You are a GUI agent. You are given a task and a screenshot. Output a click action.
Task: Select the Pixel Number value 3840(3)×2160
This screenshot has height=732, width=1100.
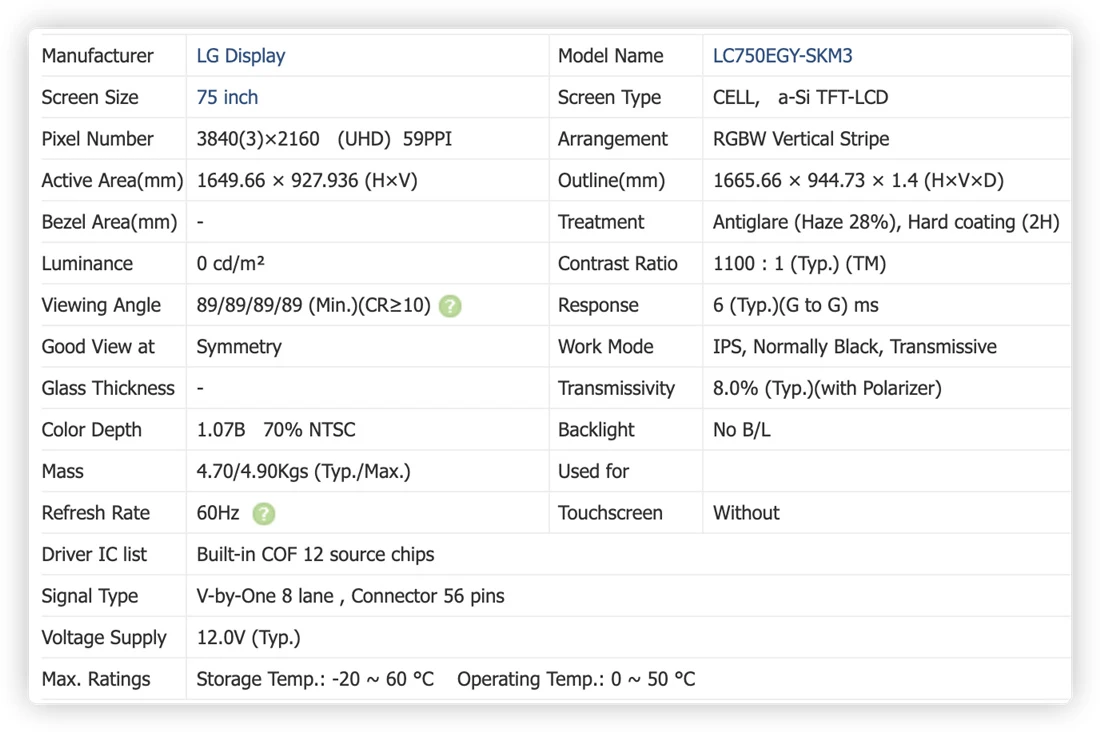tap(257, 139)
